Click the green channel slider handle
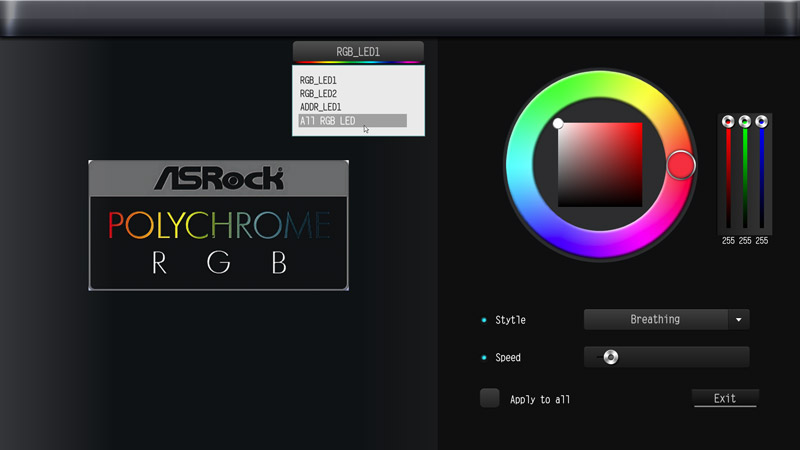The width and height of the screenshot is (800, 450). pos(745,121)
